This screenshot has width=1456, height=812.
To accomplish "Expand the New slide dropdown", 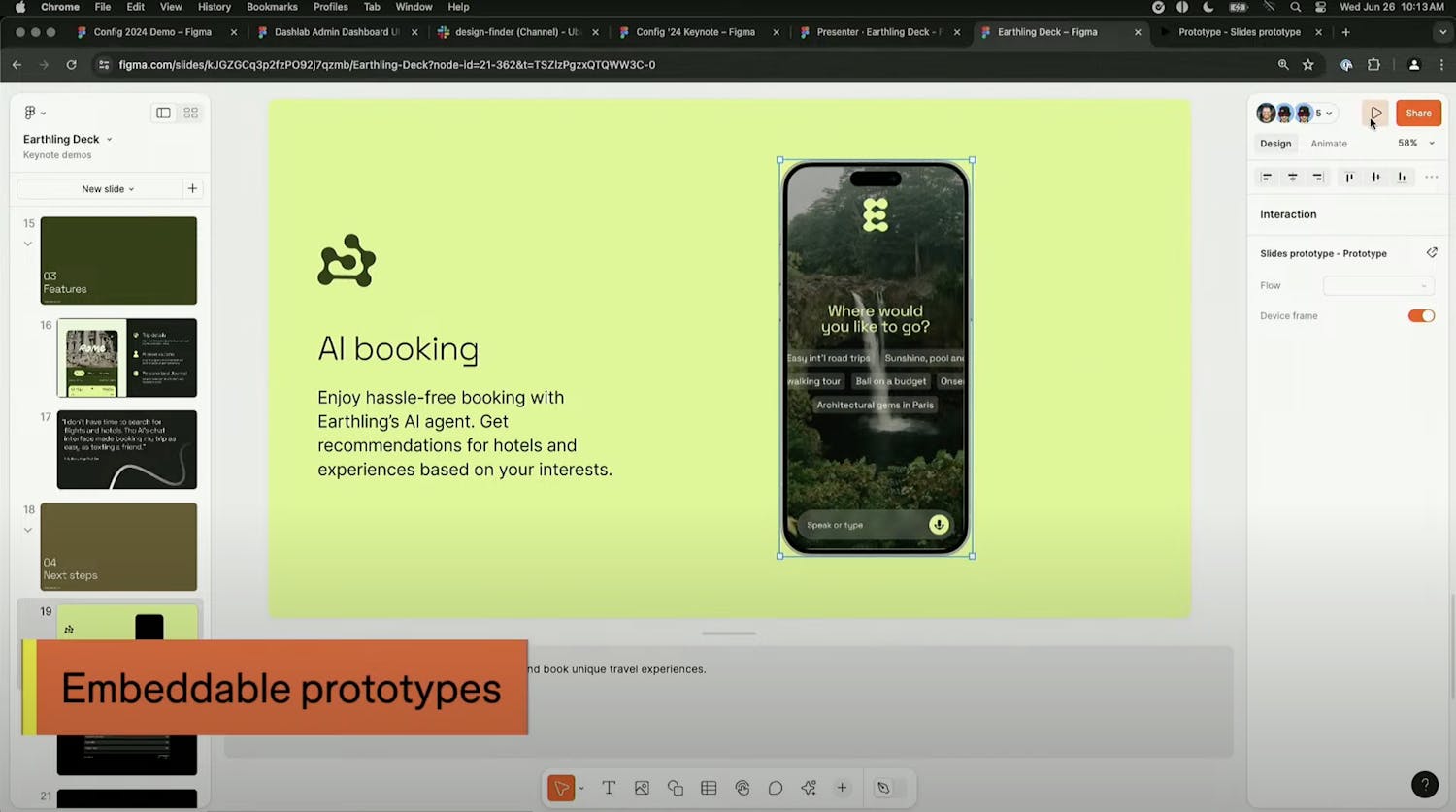I will [x=107, y=189].
